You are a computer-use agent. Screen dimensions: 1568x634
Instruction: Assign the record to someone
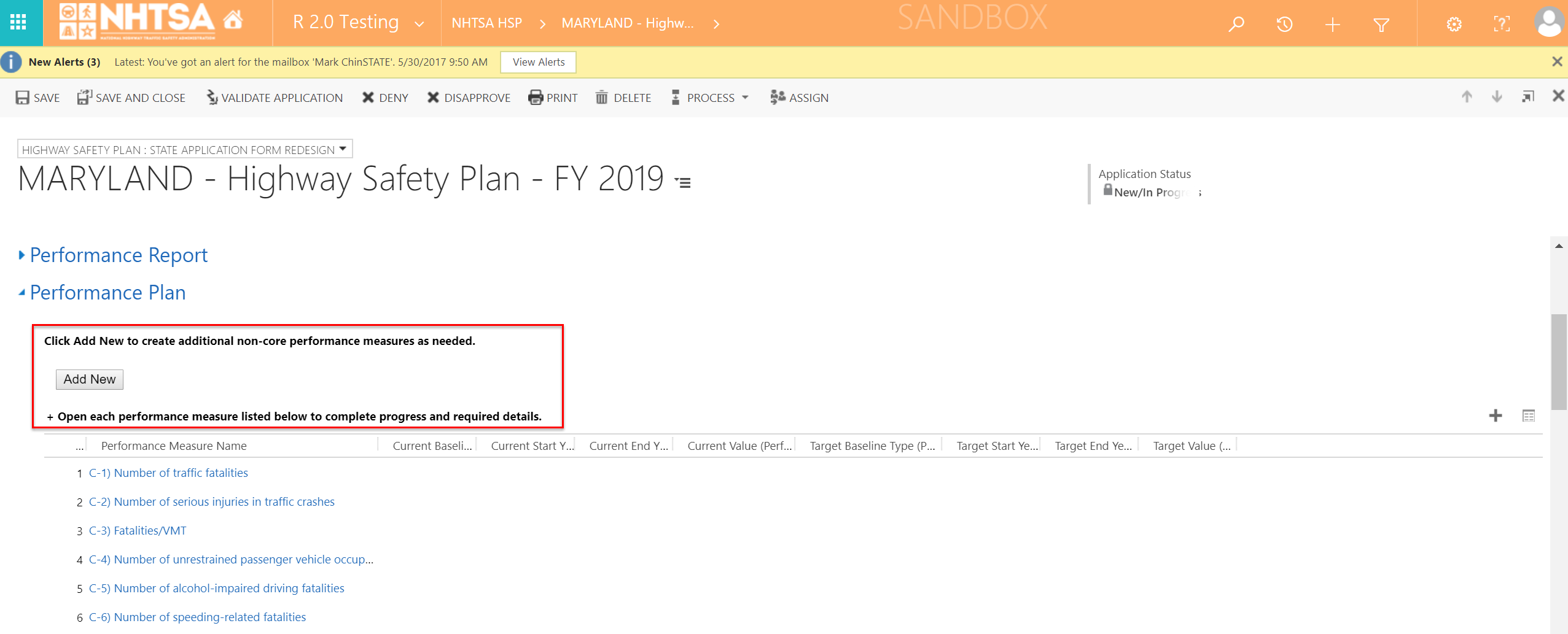point(800,98)
